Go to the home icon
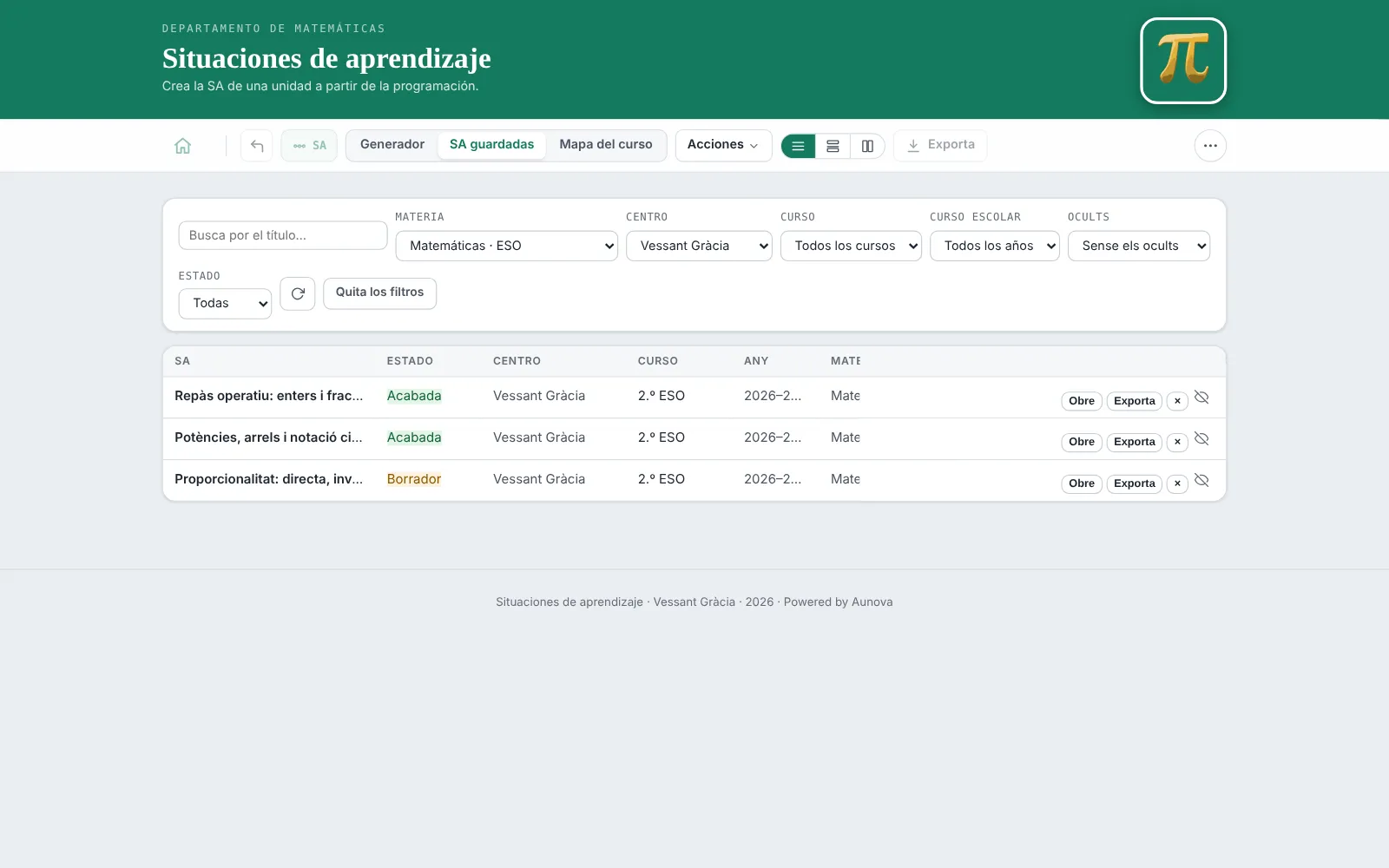1389x868 pixels. [182, 146]
